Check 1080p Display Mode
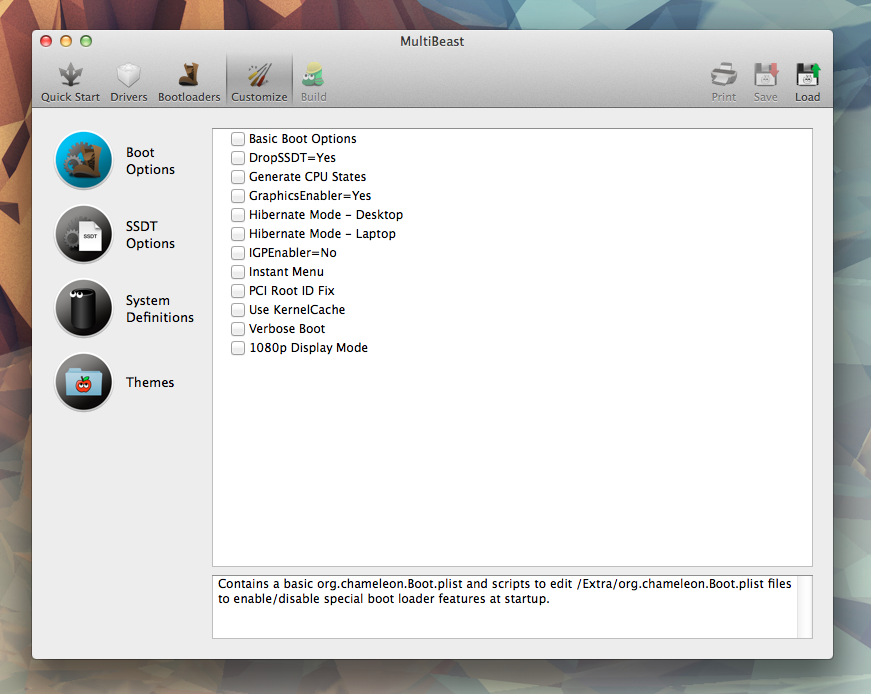This screenshot has width=871, height=694. pos(237,348)
